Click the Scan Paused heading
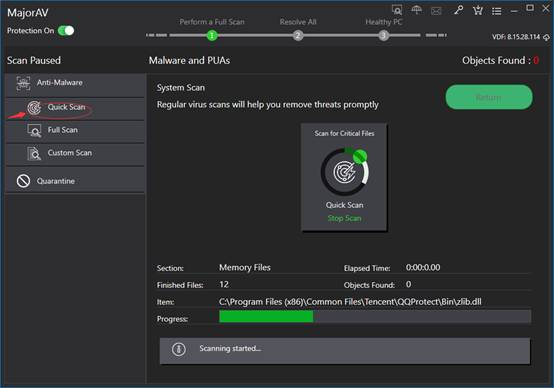 [34, 60]
